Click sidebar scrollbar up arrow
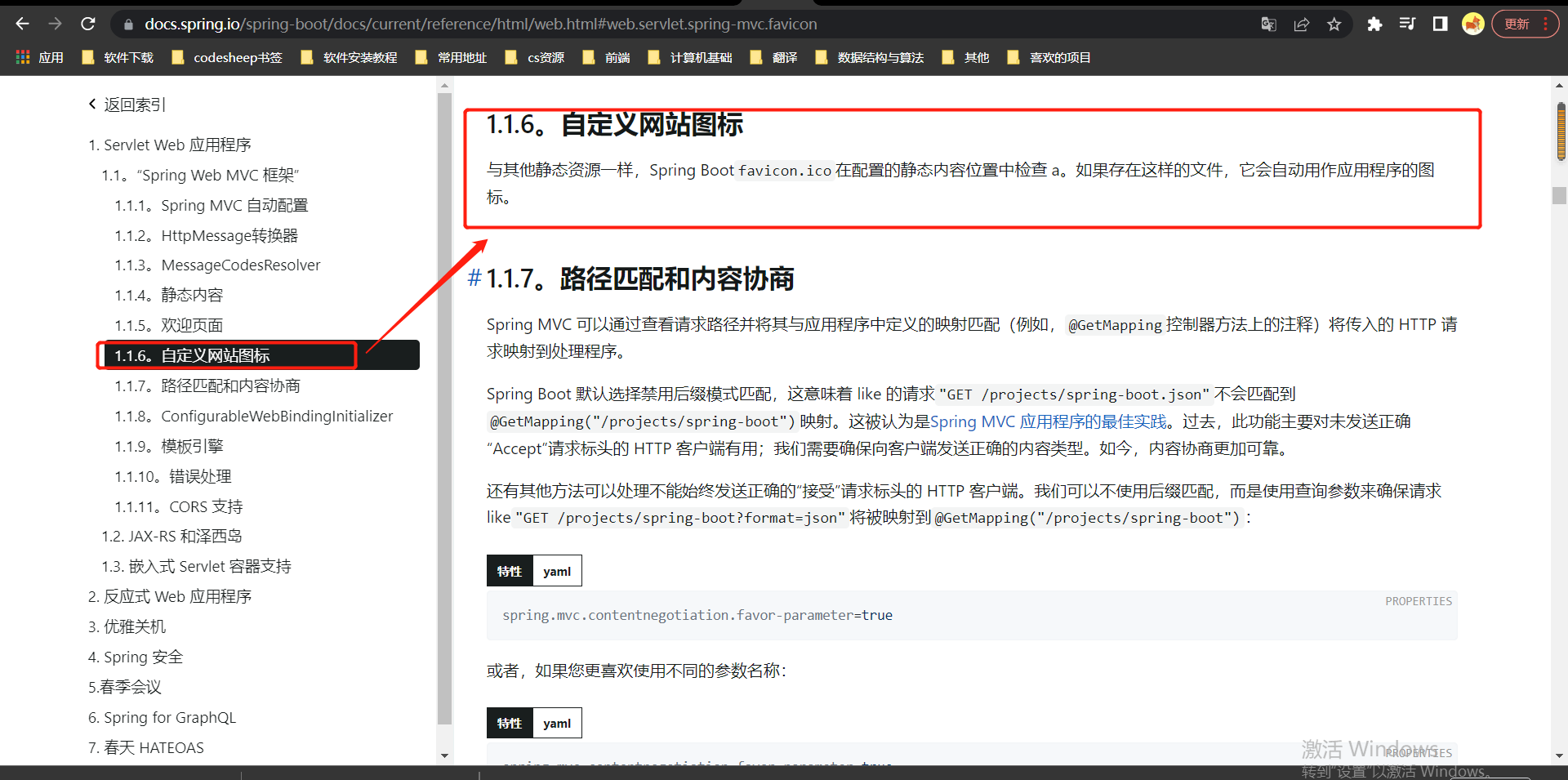The image size is (1568, 780). pyautogui.click(x=445, y=85)
